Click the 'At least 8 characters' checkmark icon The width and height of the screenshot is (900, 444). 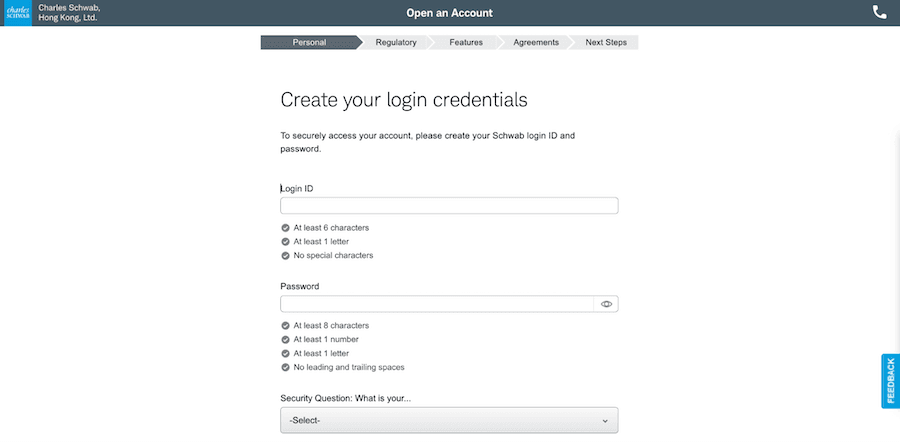[286, 326]
